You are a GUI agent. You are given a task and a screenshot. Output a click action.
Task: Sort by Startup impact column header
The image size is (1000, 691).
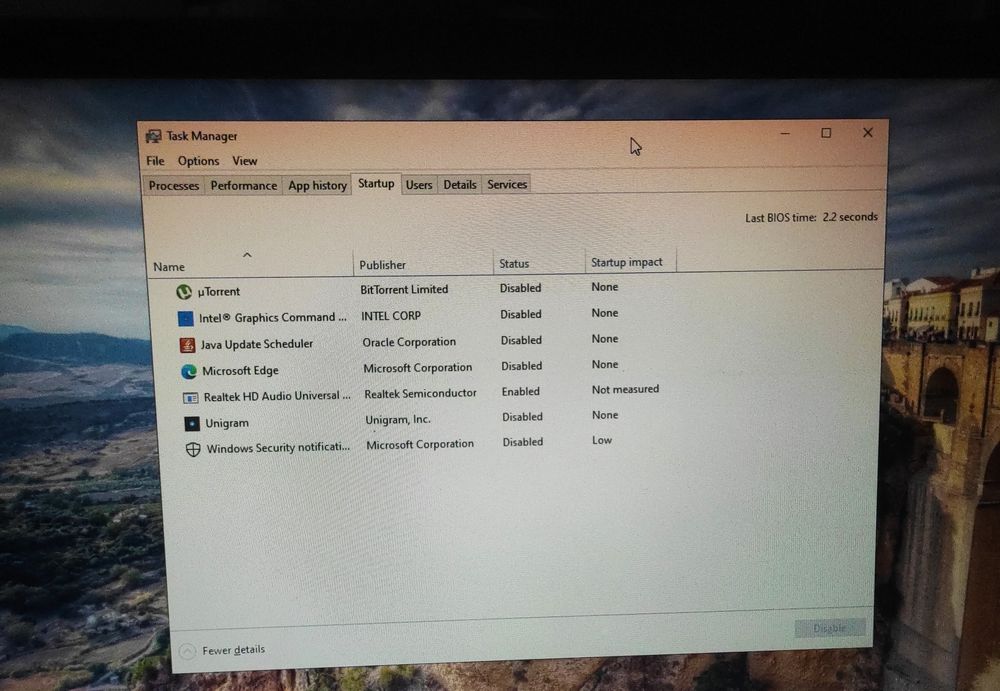click(x=630, y=262)
